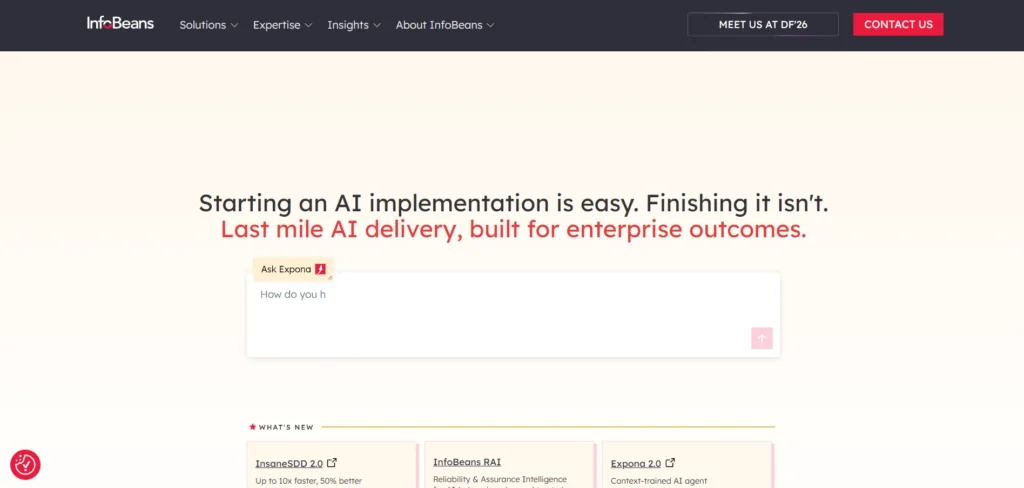Open the cookie consent preferences badge
The width and height of the screenshot is (1024, 488).
click(x=25, y=464)
